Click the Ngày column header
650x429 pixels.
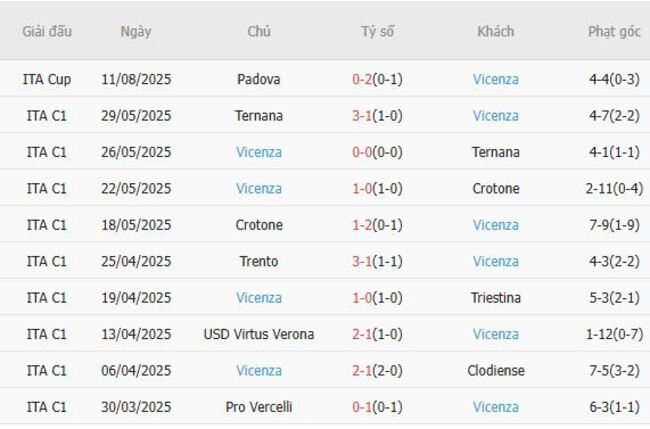(136, 31)
